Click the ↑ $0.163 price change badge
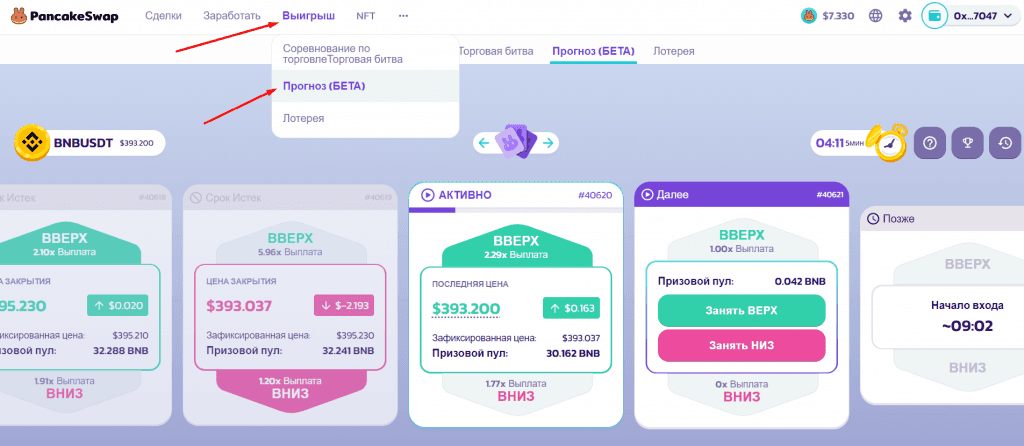Image resolution: width=1024 pixels, height=446 pixels. (x=571, y=308)
